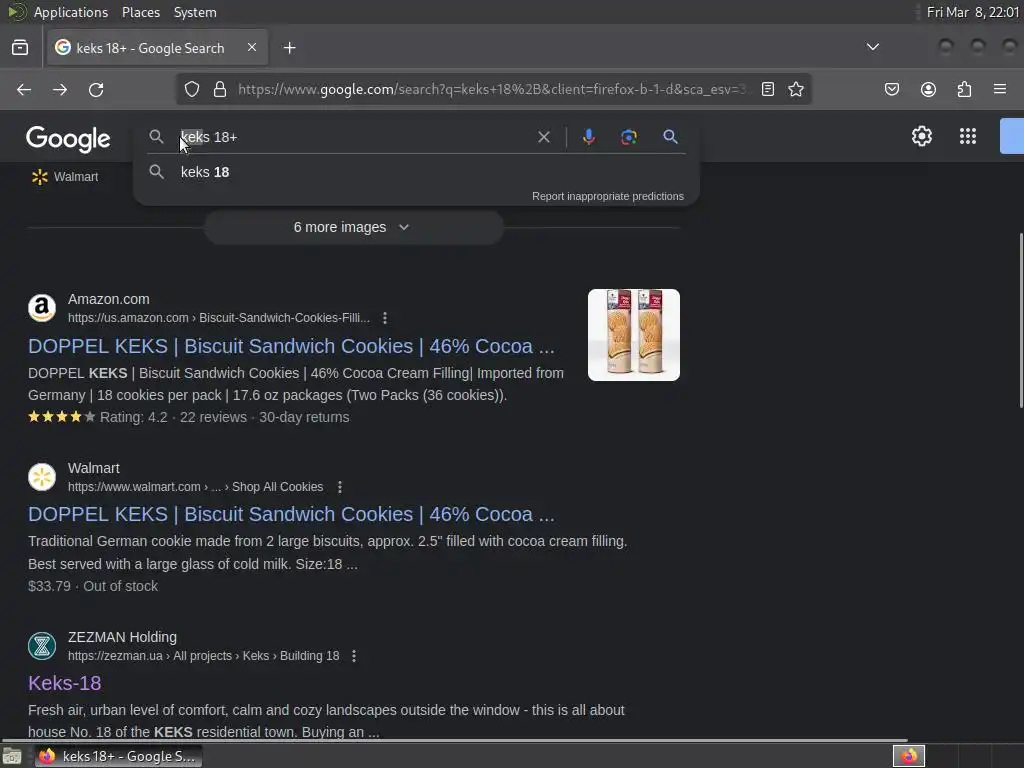This screenshot has height=768, width=1024.
Task: Click 'Rating: 4.2 · 22 reviews' text
Action: (173, 417)
